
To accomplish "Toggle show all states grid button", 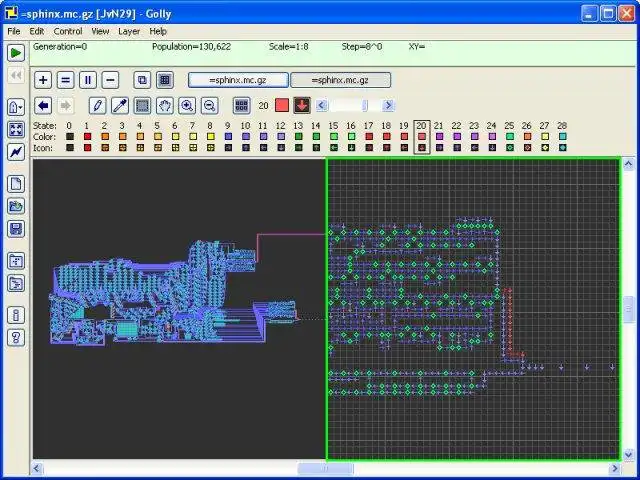I will [241, 105].
